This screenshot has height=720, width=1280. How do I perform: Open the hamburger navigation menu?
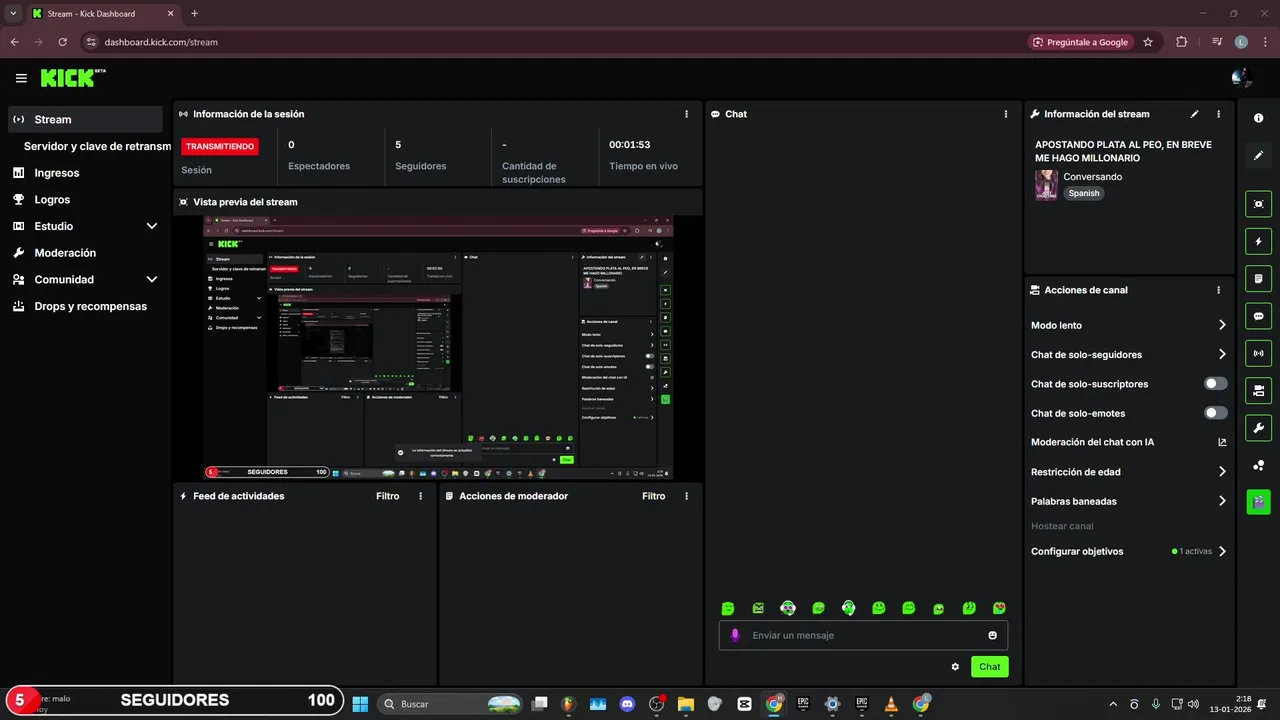(21, 78)
